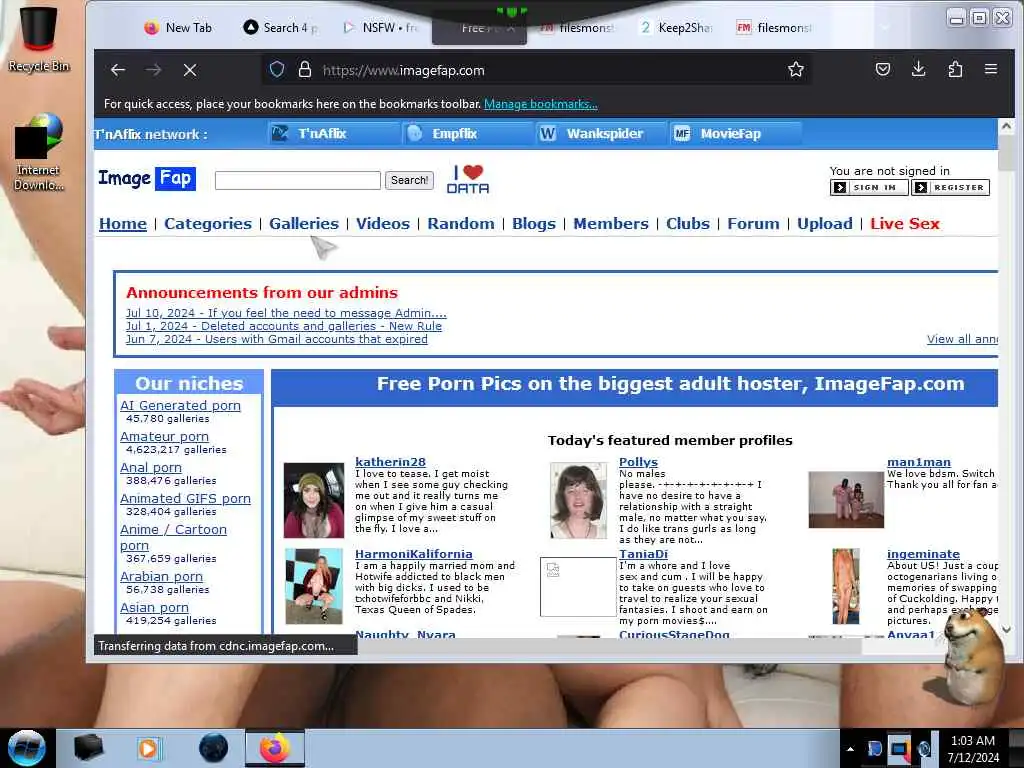Image resolution: width=1024 pixels, height=768 pixels.
Task: Click the Empflix network button
Action: pos(467,133)
